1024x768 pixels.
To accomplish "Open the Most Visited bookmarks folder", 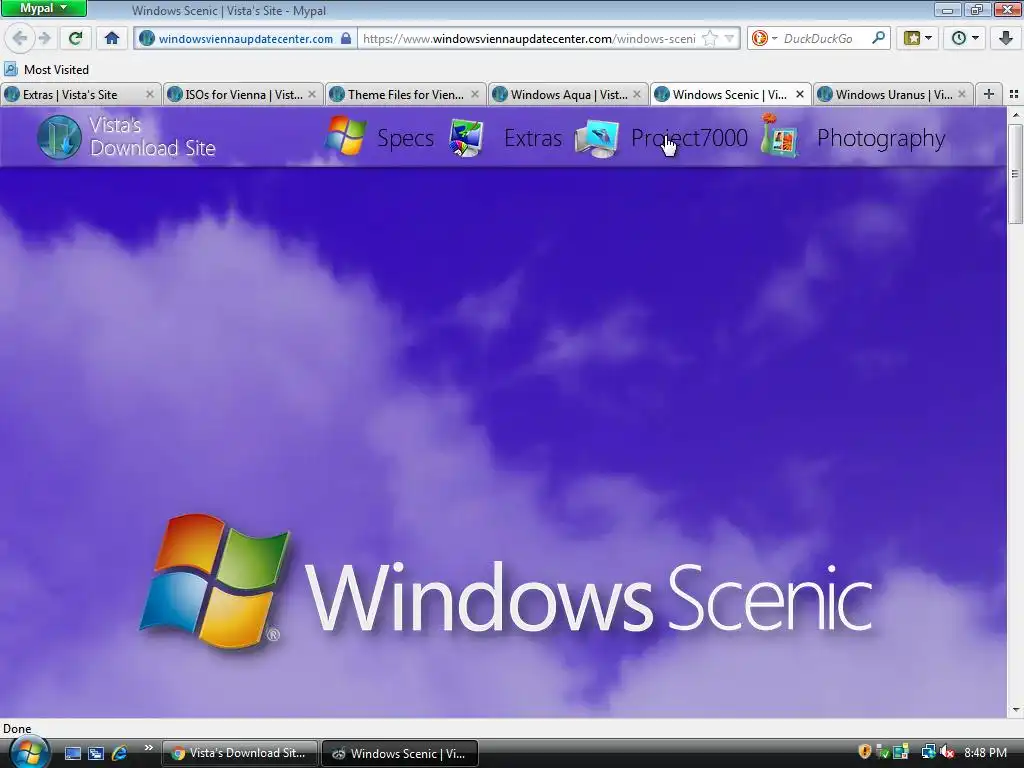I will click(x=46, y=69).
